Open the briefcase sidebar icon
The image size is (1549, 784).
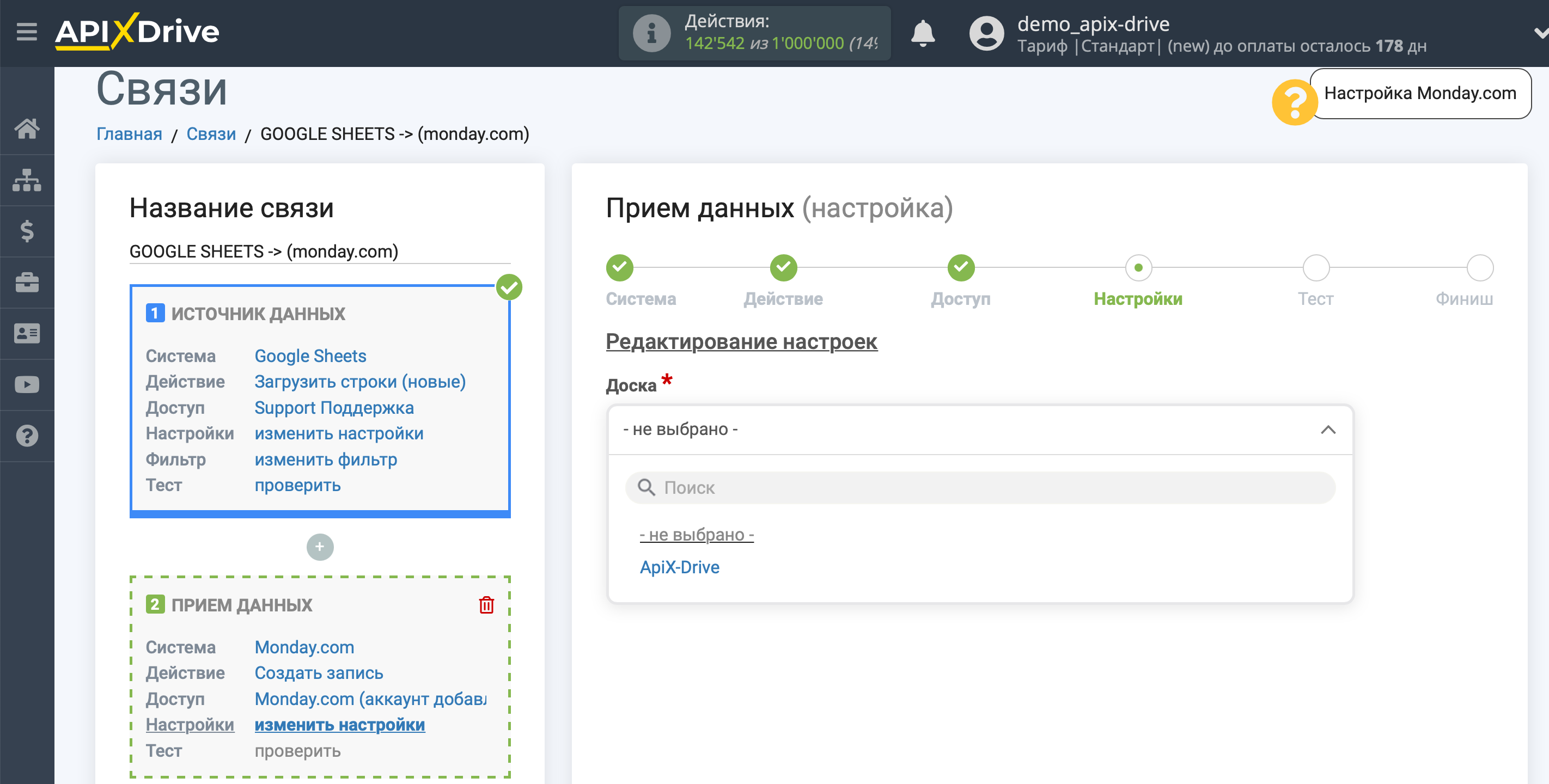27,282
